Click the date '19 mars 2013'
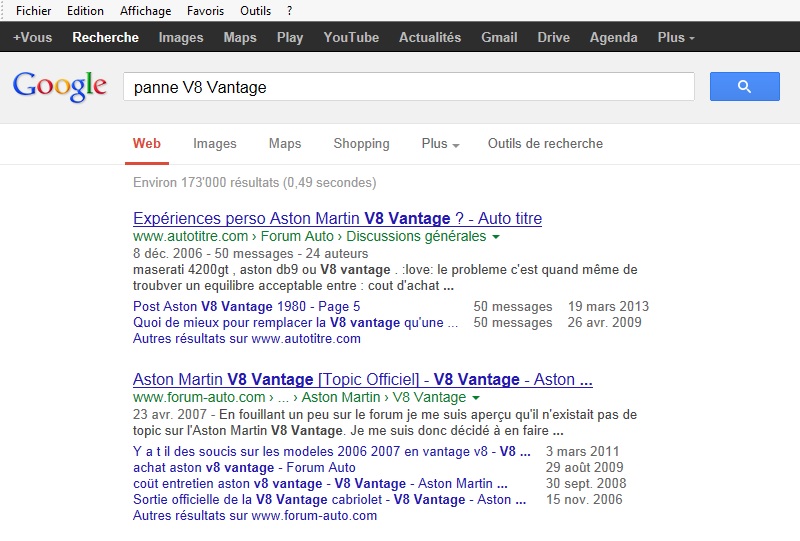Screen dimensions: 800x541 pyautogui.click(x=608, y=306)
